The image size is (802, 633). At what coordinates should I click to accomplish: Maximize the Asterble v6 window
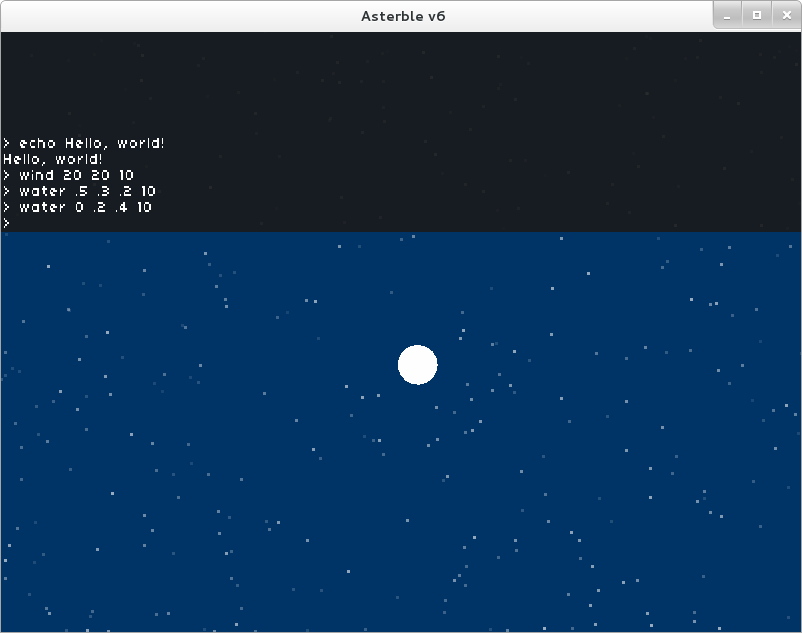[757, 15]
